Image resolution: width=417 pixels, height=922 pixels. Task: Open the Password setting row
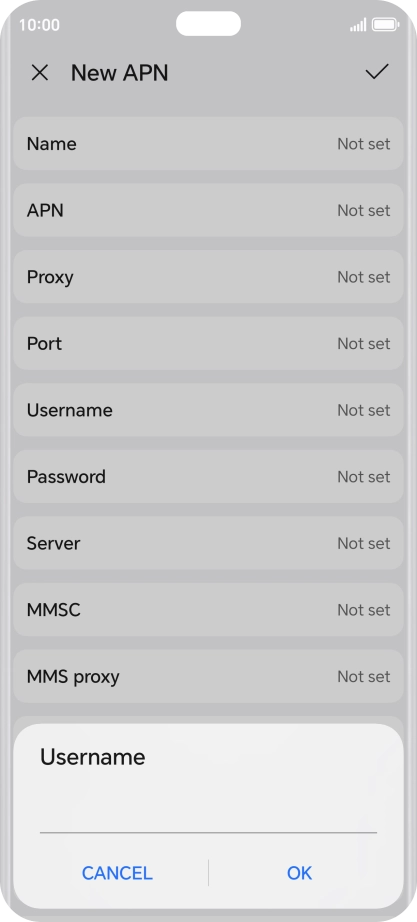click(x=208, y=476)
